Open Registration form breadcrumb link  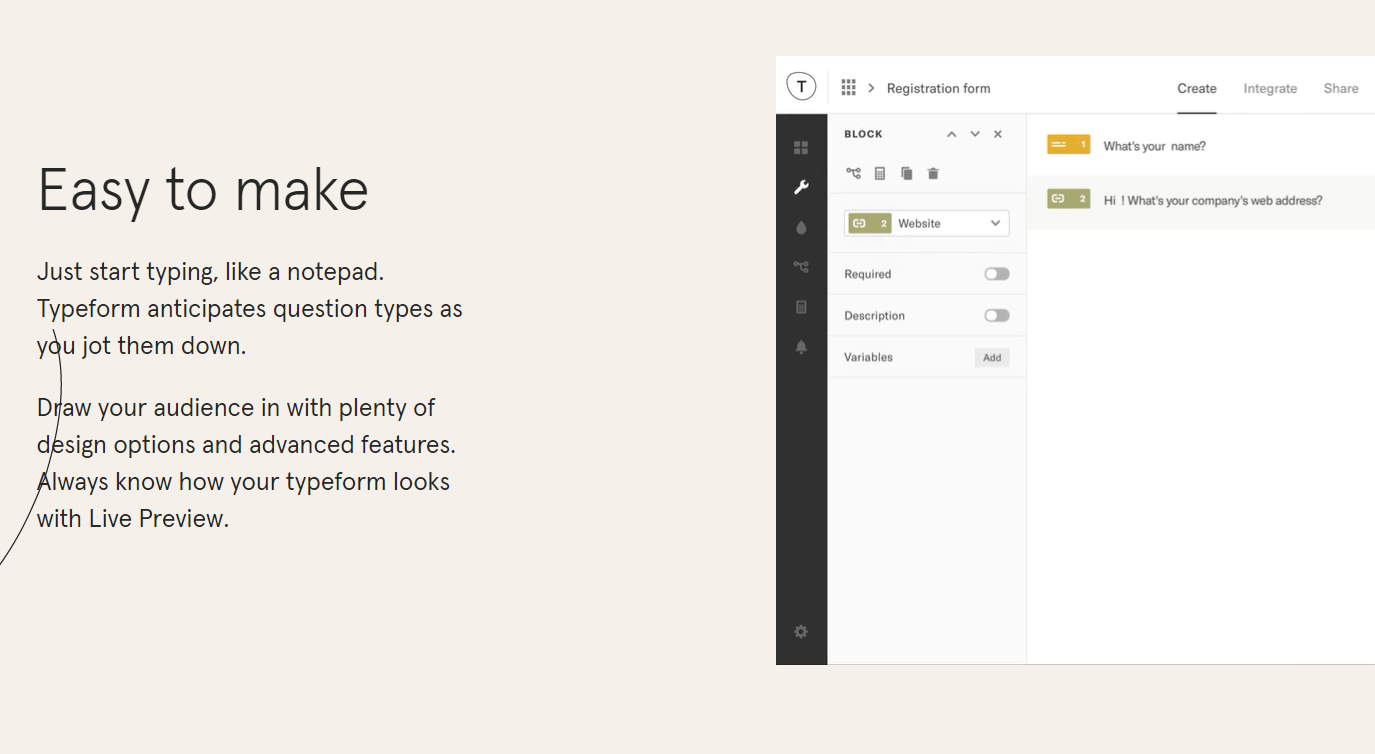point(938,88)
